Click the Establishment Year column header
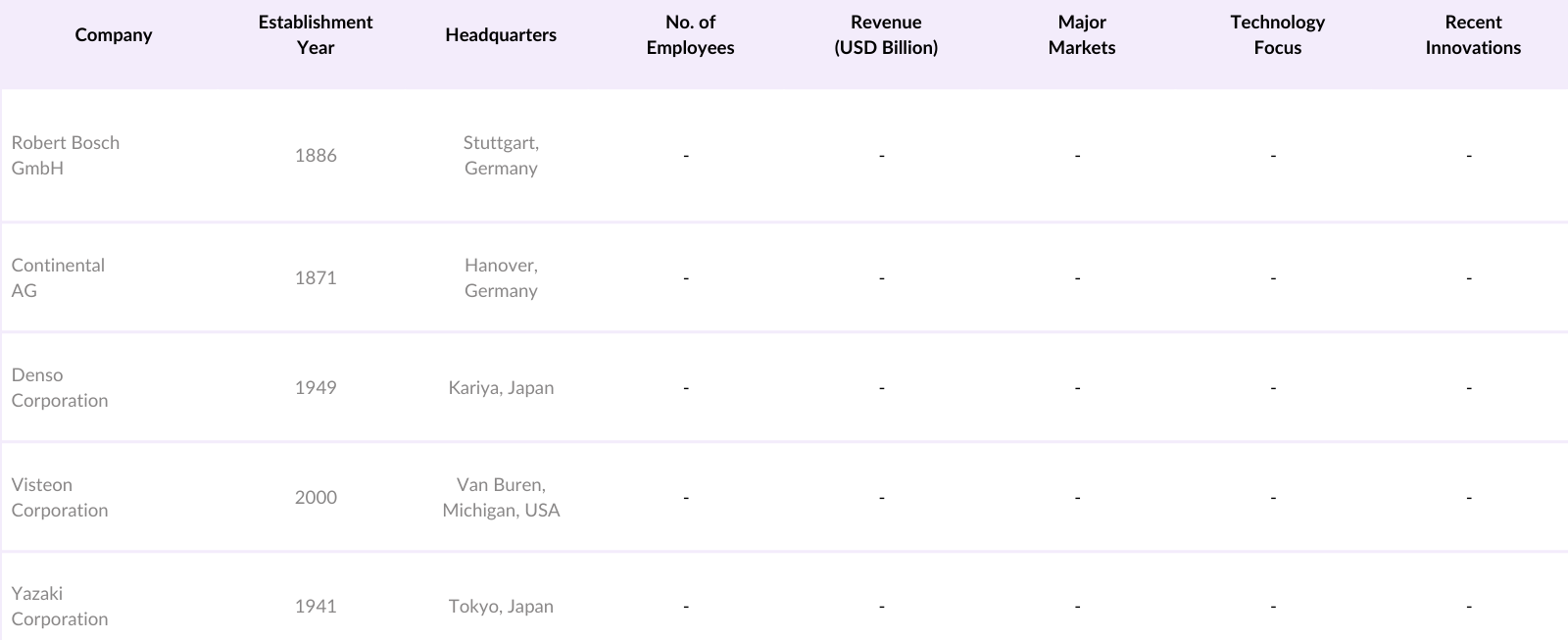This screenshot has height=640, width=1568. (316, 35)
